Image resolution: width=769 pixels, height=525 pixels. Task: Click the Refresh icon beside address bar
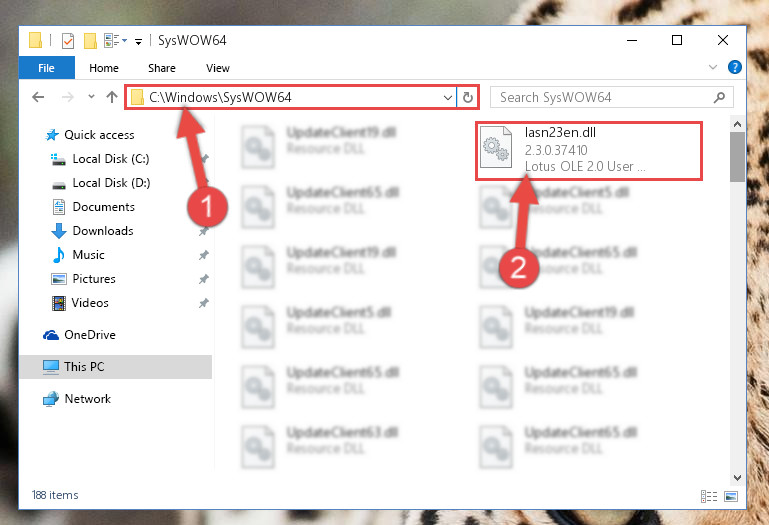(x=467, y=97)
